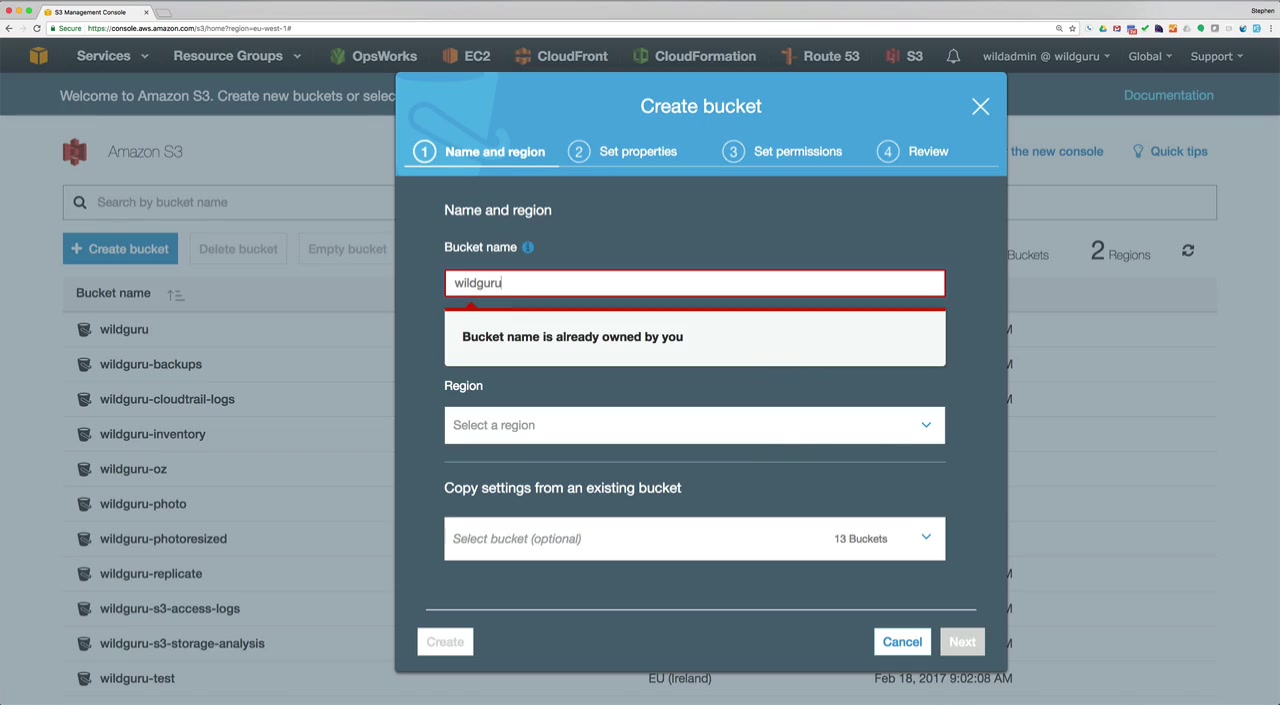The width and height of the screenshot is (1280, 720).
Task: Click the wildguru-cloudtrail-logs bucket icon
Action: click(84, 399)
